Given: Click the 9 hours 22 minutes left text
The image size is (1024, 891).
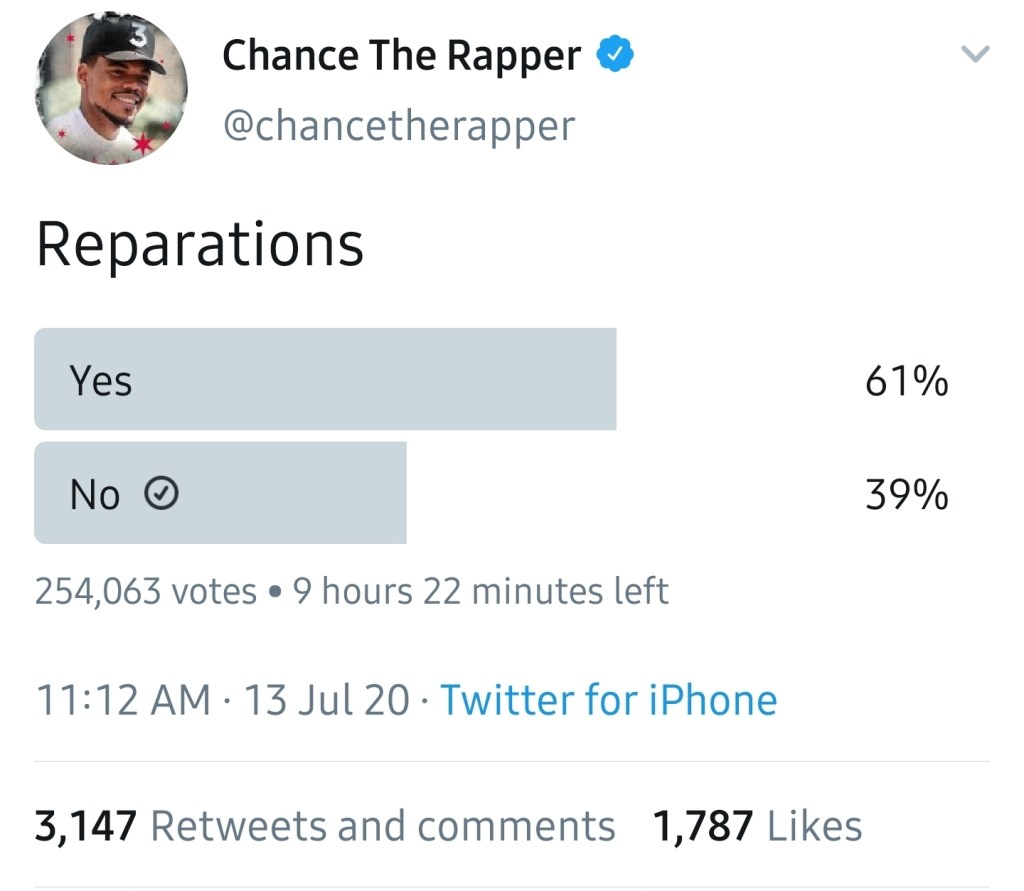Looking at the screenshot, I should point(481,591).
